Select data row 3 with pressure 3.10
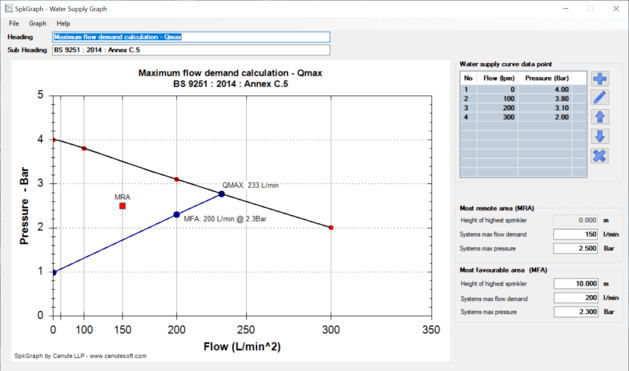The width and height of the screenshot is (629, 371). click(x=523, y=108)
